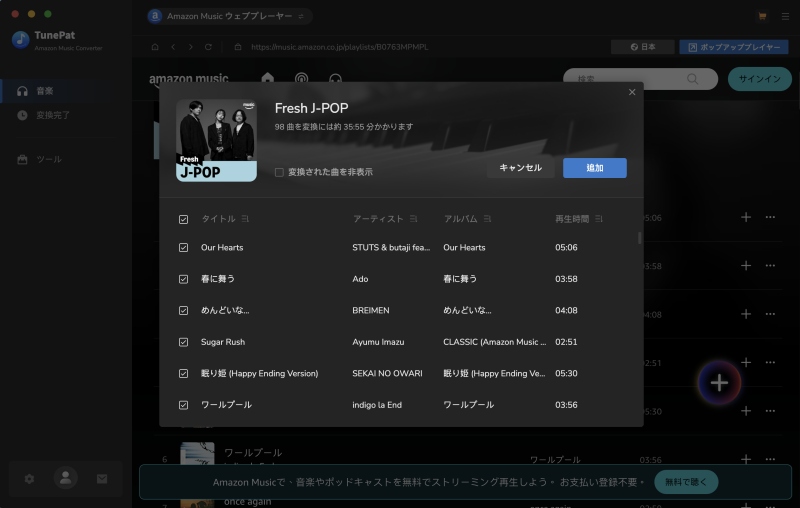
Task: Toggle the select-all checkbox in header
Action: 183,219
